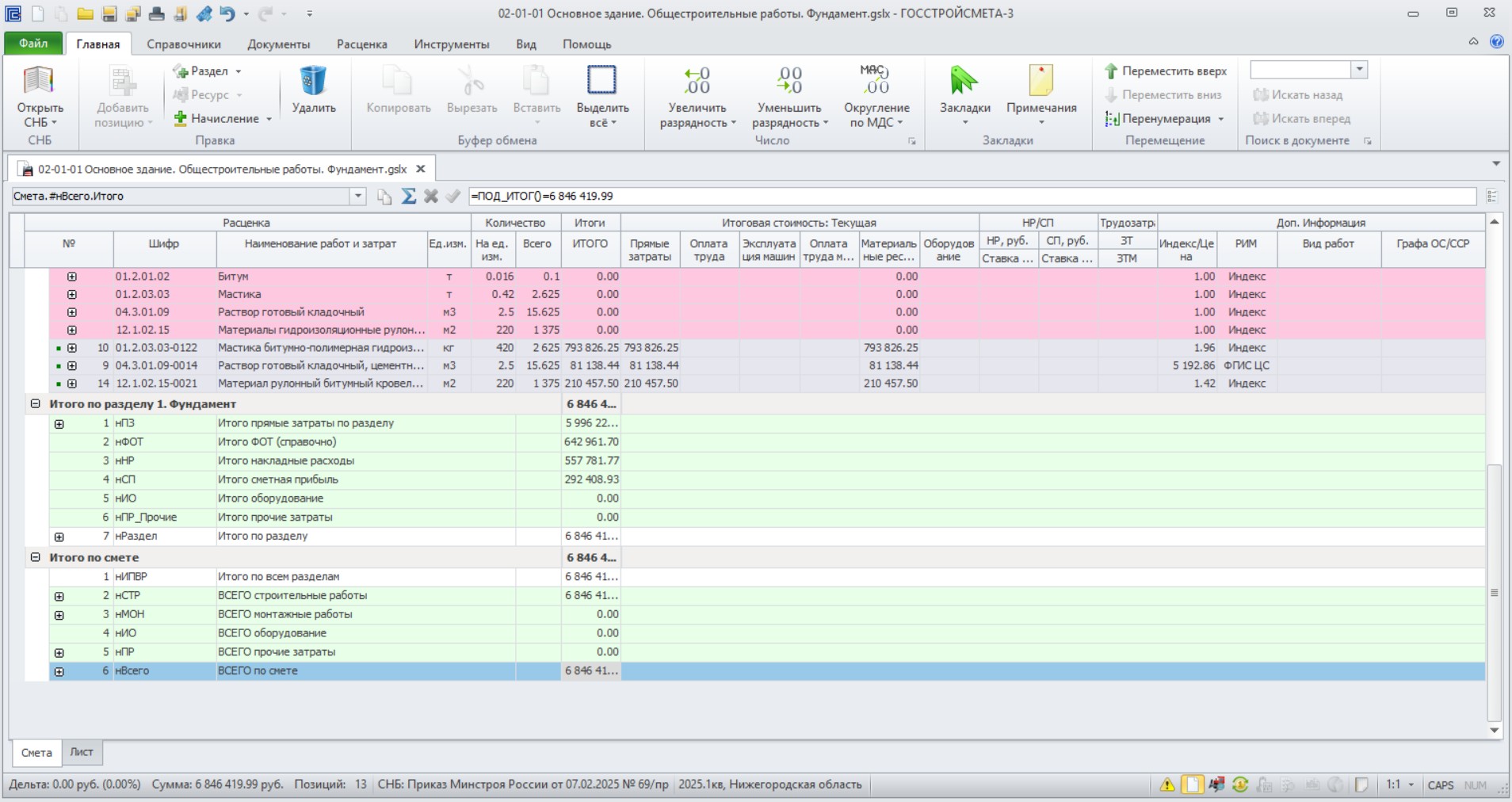
Task: Click the warning triangle in status bar
Action: pyautogui.click(x=1167, y=785)
